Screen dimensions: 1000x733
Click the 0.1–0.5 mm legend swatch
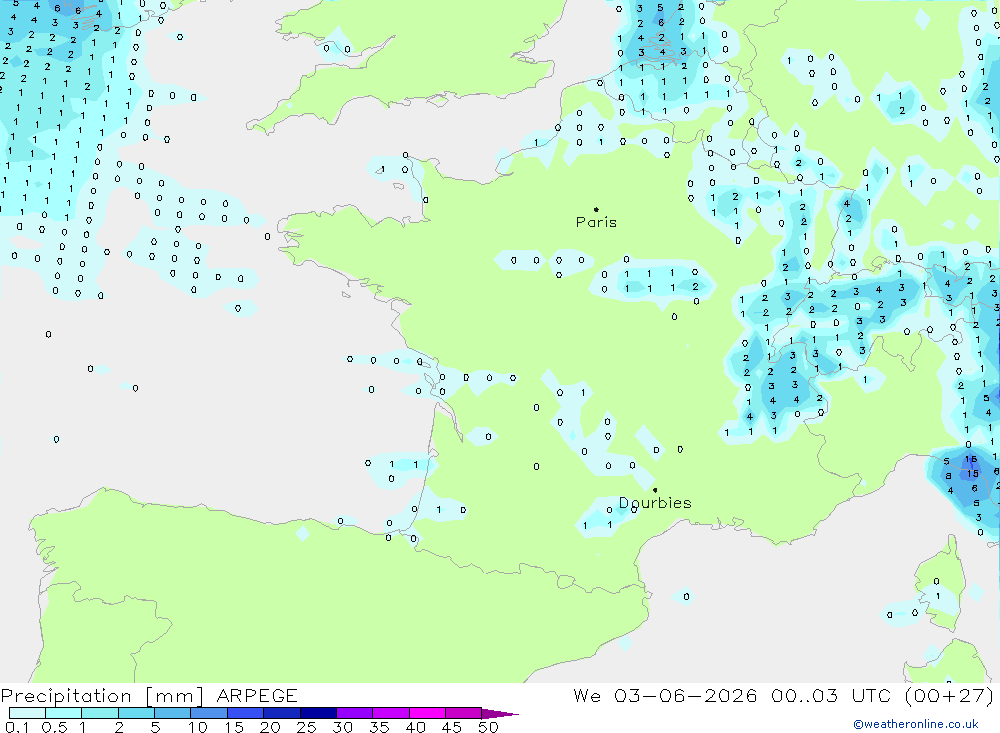pyautogui.click(x=27, y=713)
